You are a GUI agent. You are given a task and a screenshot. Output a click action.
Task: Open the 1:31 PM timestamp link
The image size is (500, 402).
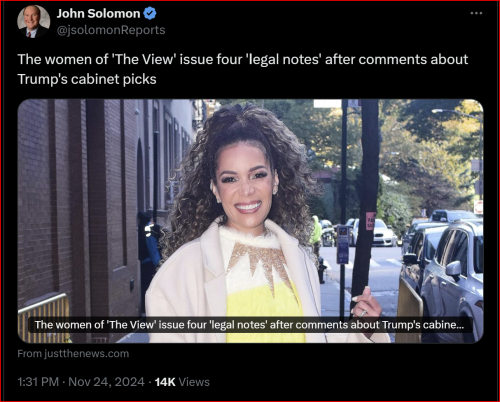pos(38,382)
